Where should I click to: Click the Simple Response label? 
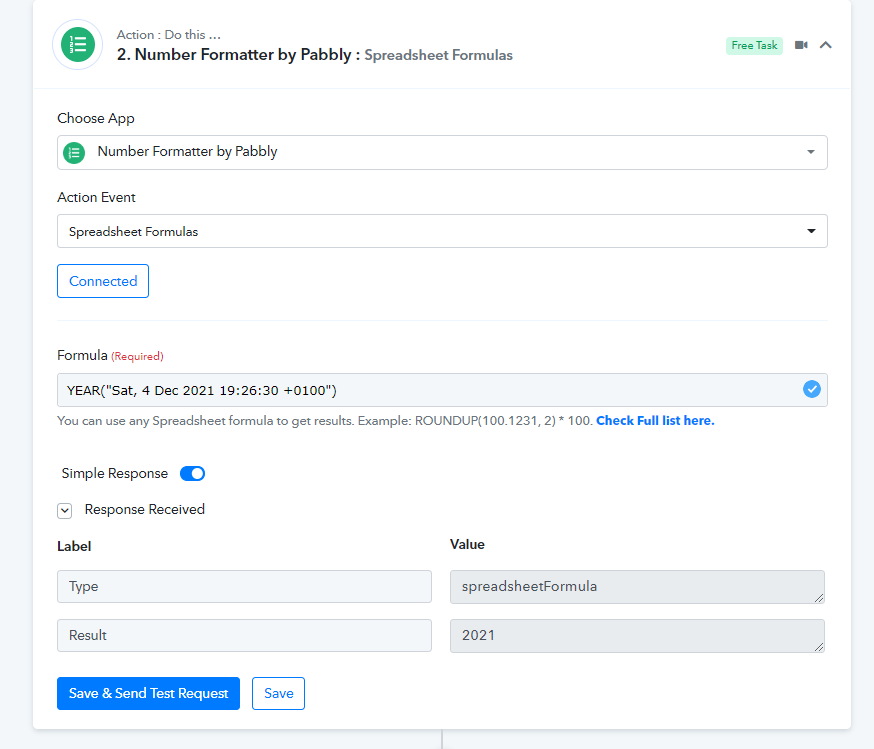(114, 474)
